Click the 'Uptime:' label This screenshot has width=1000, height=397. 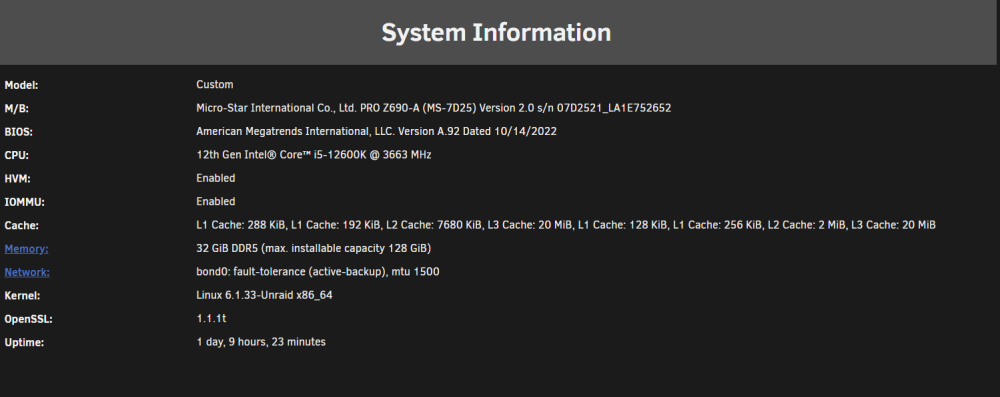(x=24, y=343)
